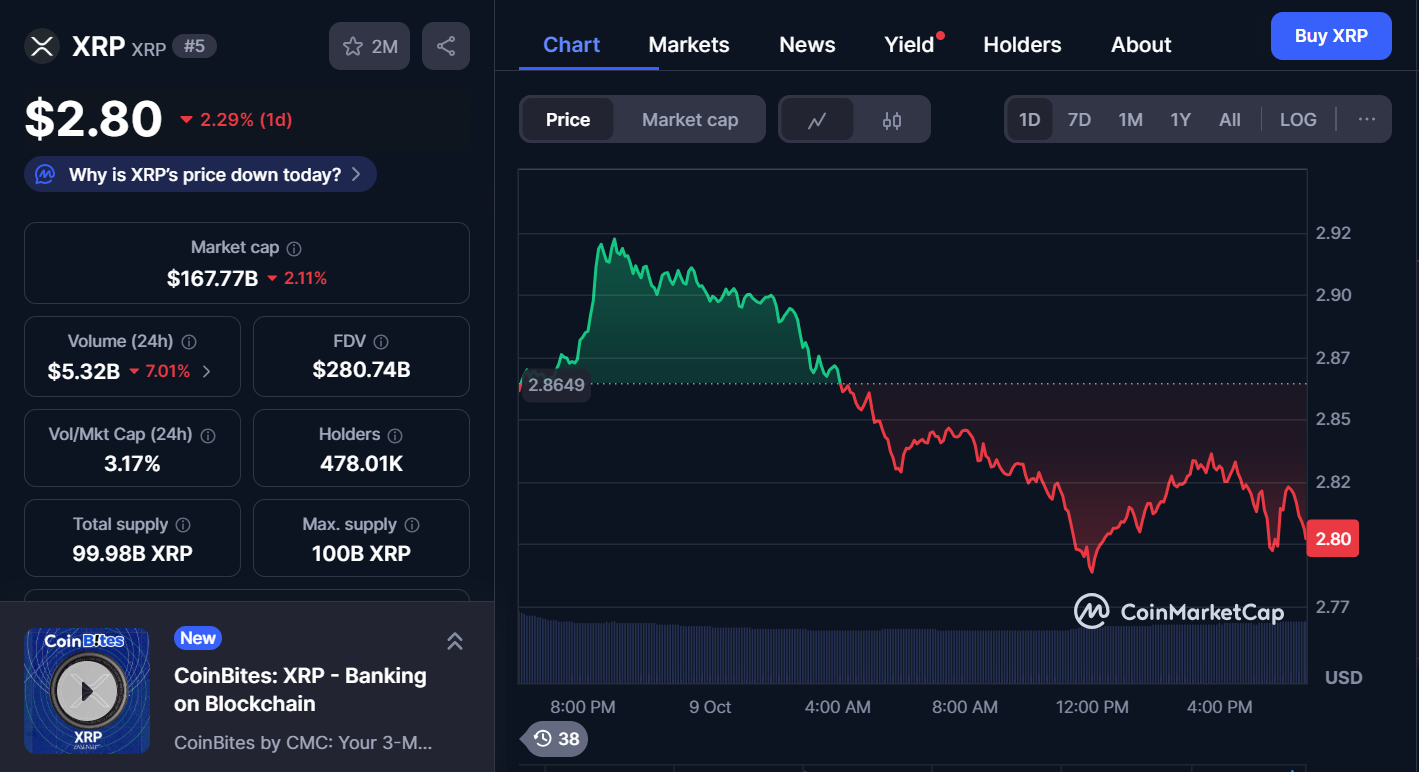The image size is (1419, 772).
Task: Enable LOG scale on the chart
Action: pyautogui.click(x=1298, y=120)
